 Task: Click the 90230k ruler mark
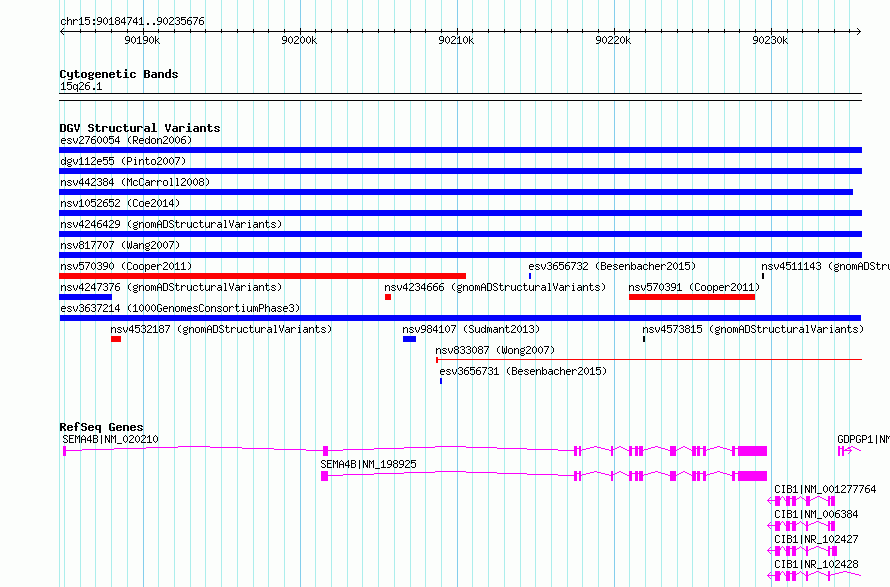(x=770, y=40)
